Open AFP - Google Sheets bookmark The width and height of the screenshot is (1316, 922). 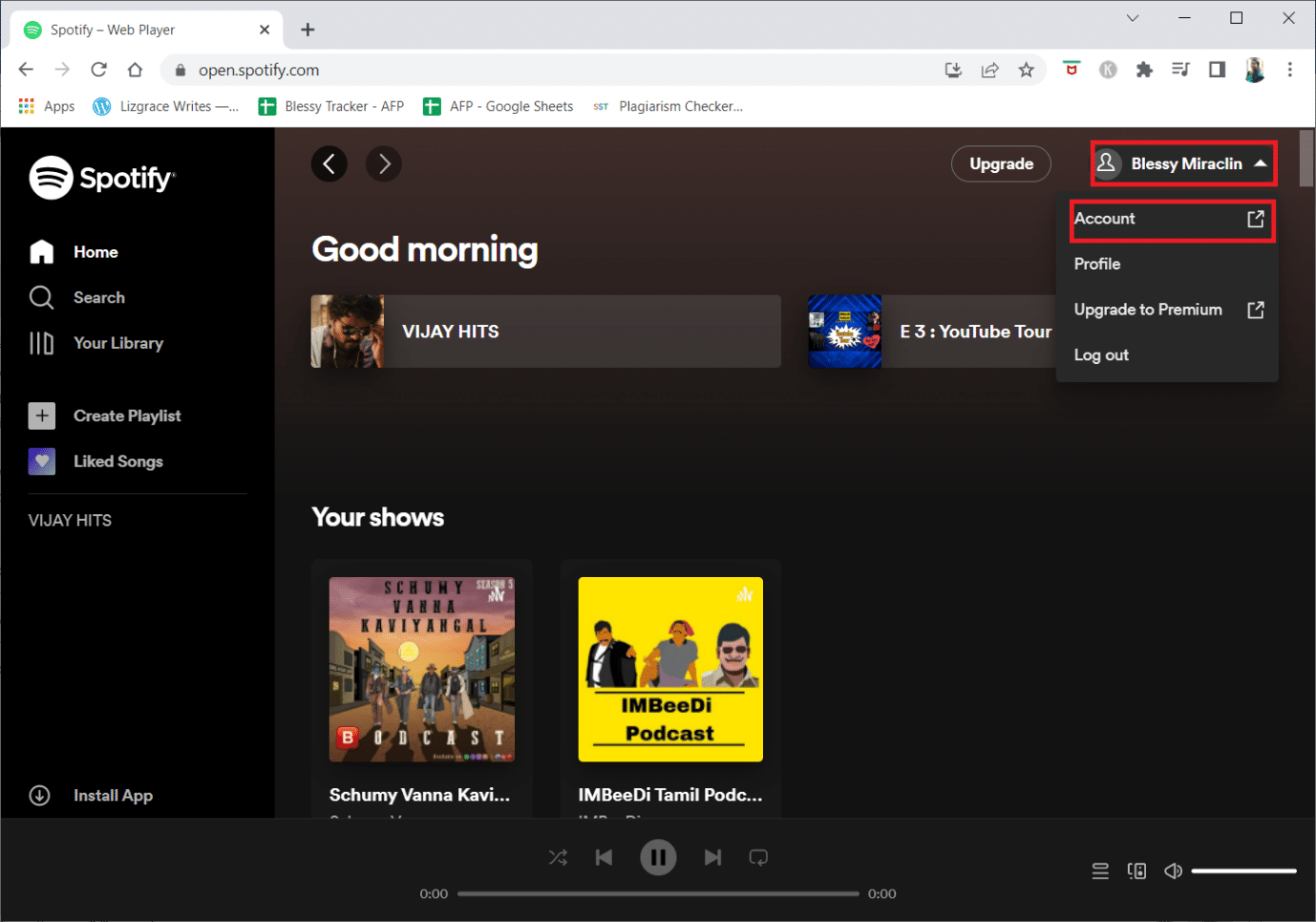pos(499,106)
